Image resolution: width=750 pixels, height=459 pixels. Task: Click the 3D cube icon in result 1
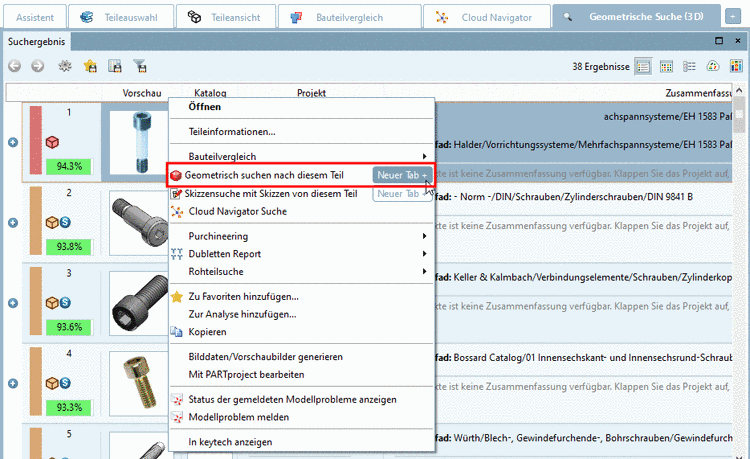[52, 142]
